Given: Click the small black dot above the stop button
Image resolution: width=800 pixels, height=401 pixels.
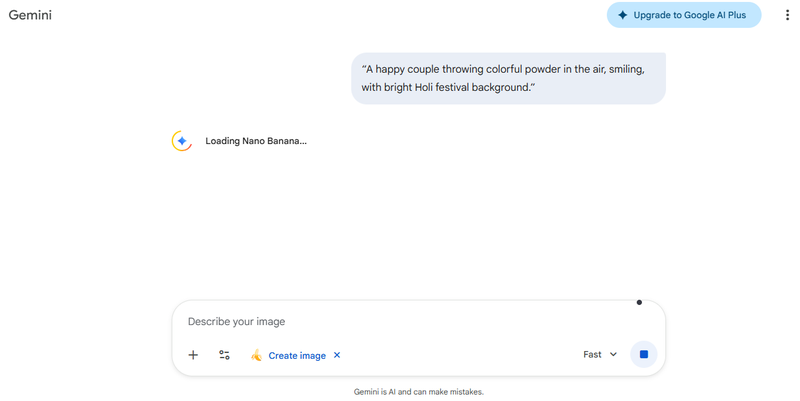Looking at the screenshot, I should pyautogui.click(x=639, y=302).
